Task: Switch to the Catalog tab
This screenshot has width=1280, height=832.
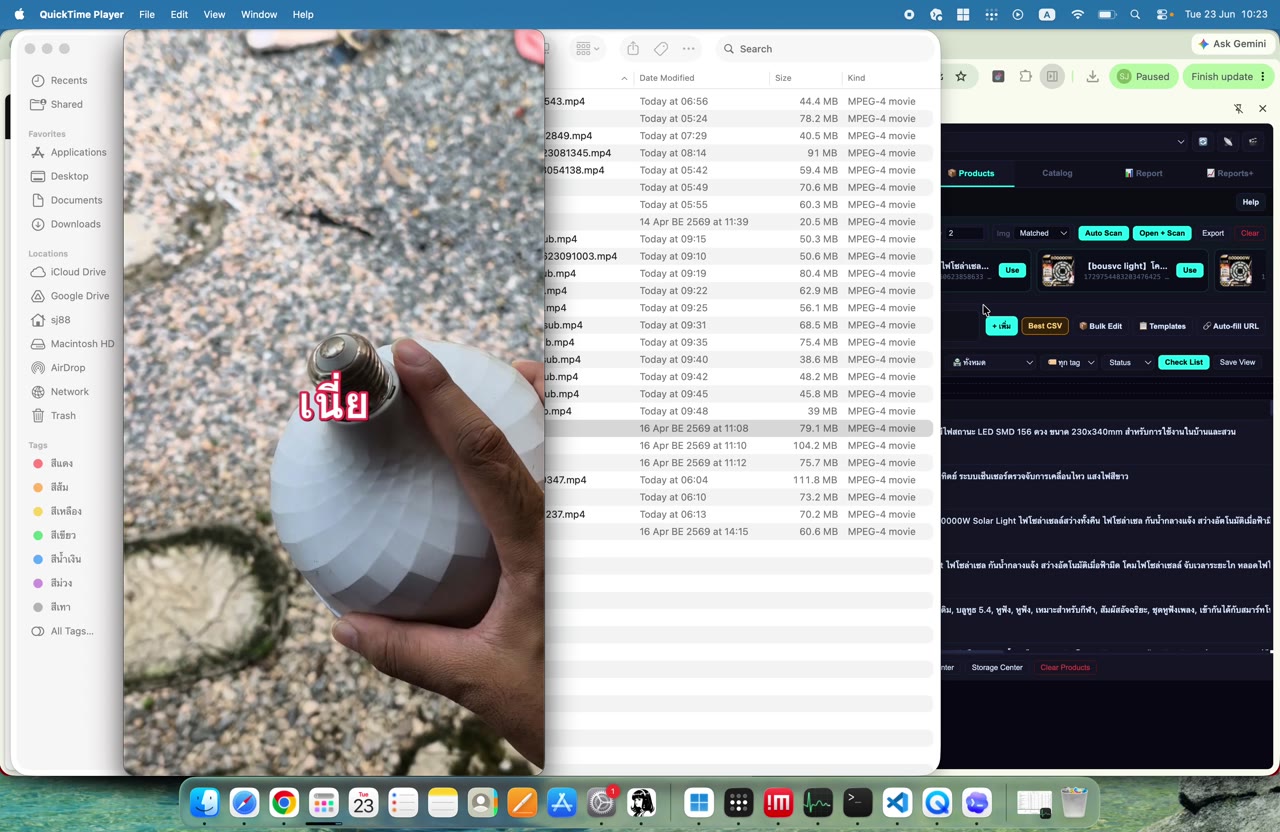Action: pos(1057,173)
